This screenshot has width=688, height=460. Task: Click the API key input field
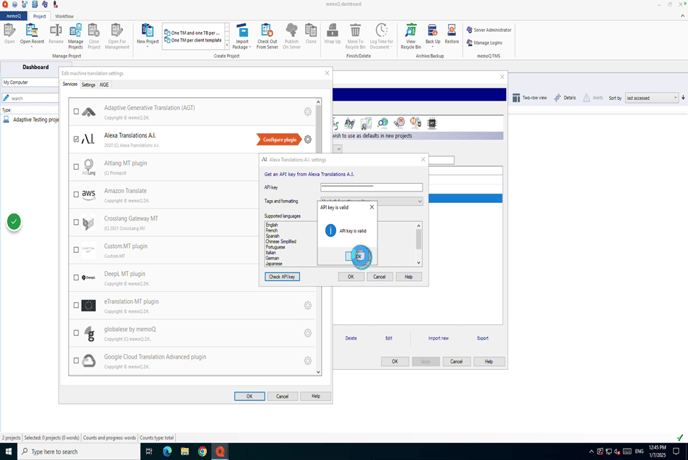click(371, 187)
